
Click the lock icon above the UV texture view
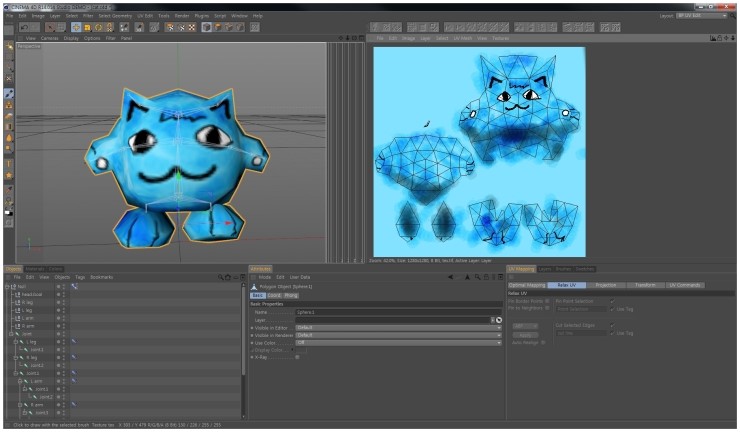[x=720, y=38]
